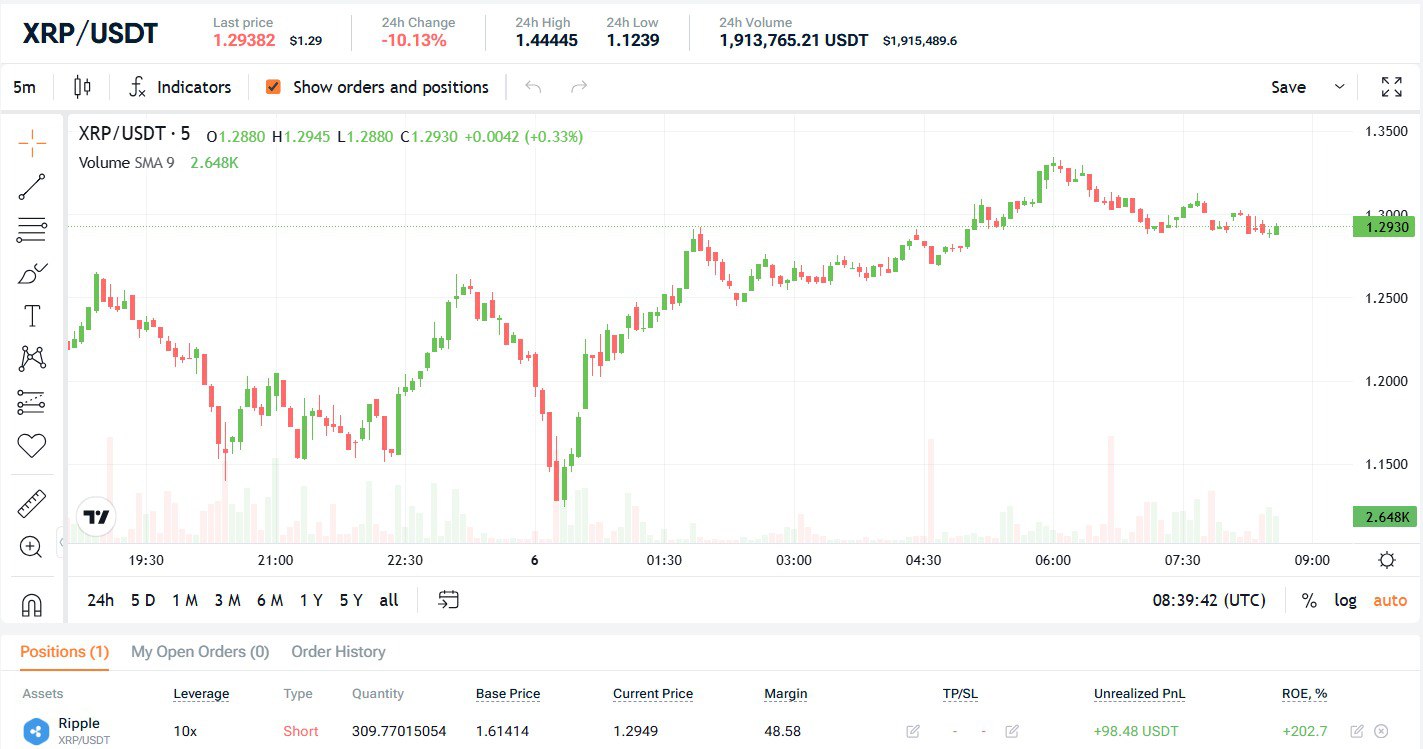Set chart range to 5D
This screenshot has height=749, width=1423.
coord(143,600)
